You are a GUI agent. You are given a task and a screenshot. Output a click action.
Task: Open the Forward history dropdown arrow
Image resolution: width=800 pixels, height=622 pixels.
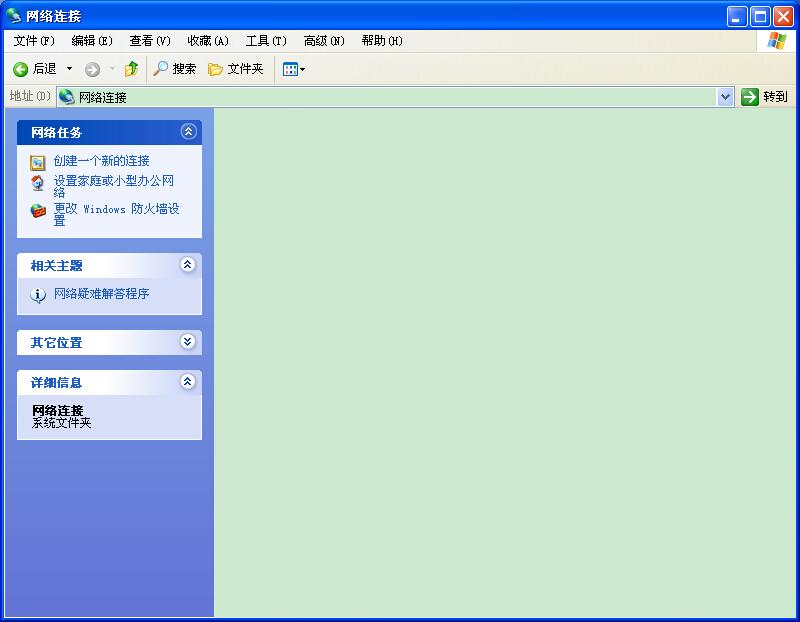pyautogui.click(x=112, y=69)
